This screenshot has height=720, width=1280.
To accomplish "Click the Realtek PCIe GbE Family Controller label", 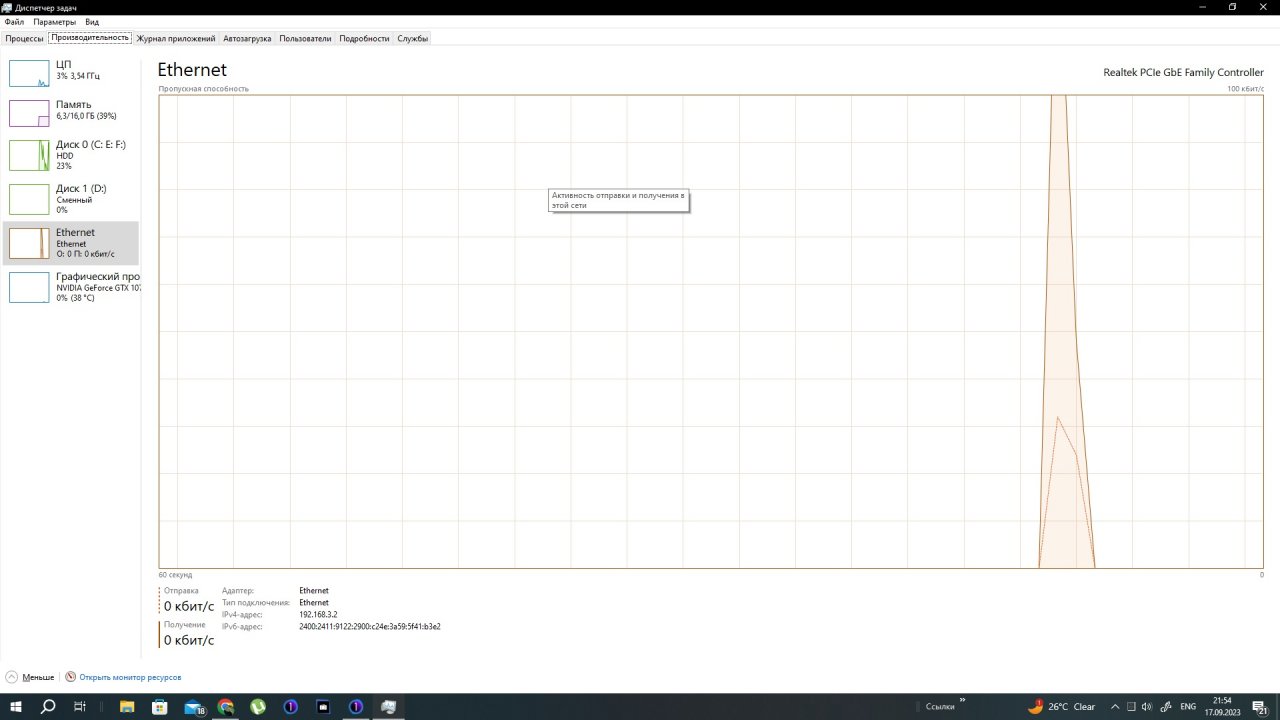I will coord(1183,72).
